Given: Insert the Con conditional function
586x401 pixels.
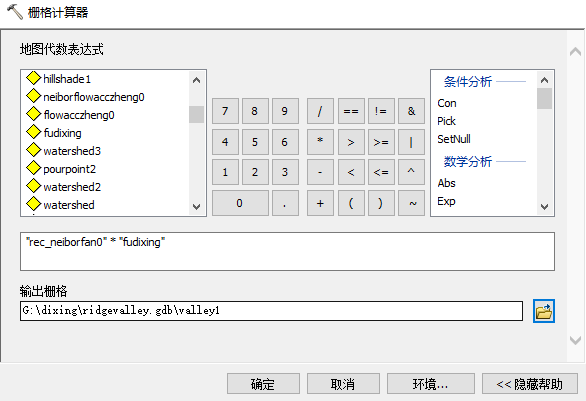Looking at the screenshot, I should pyautogui.click(x=447, y=103).
